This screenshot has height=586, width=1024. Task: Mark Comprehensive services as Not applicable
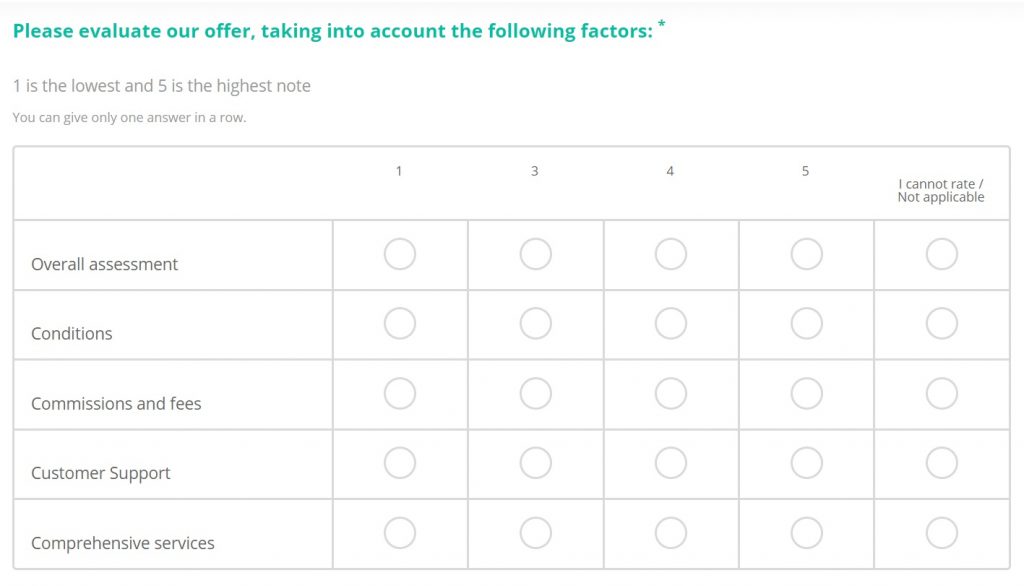[x=942, y=533]
